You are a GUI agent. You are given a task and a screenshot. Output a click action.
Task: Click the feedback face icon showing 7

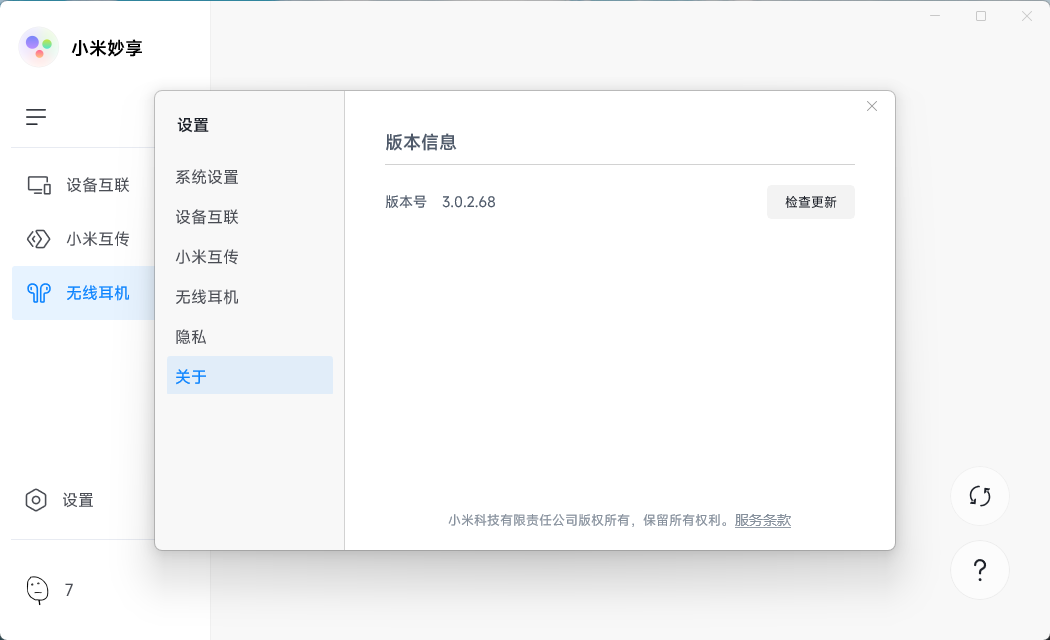(37, 590)
